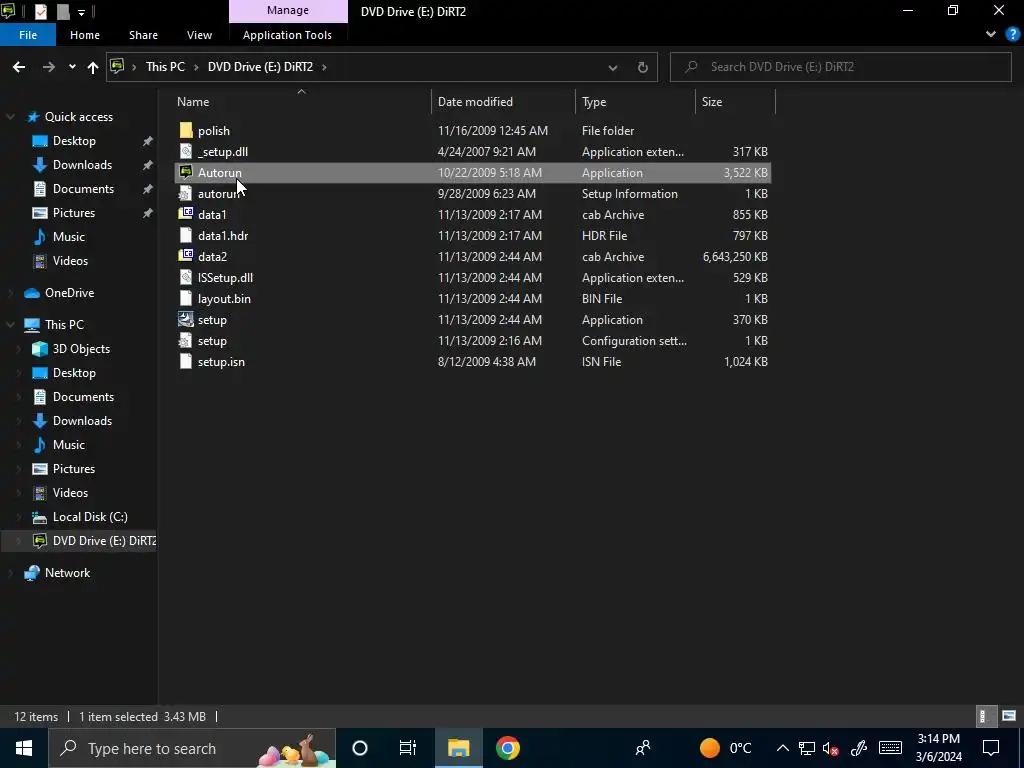Open Cortana from the taskbar
Viewport: 1024px width, 768px height.
[360, 748]
